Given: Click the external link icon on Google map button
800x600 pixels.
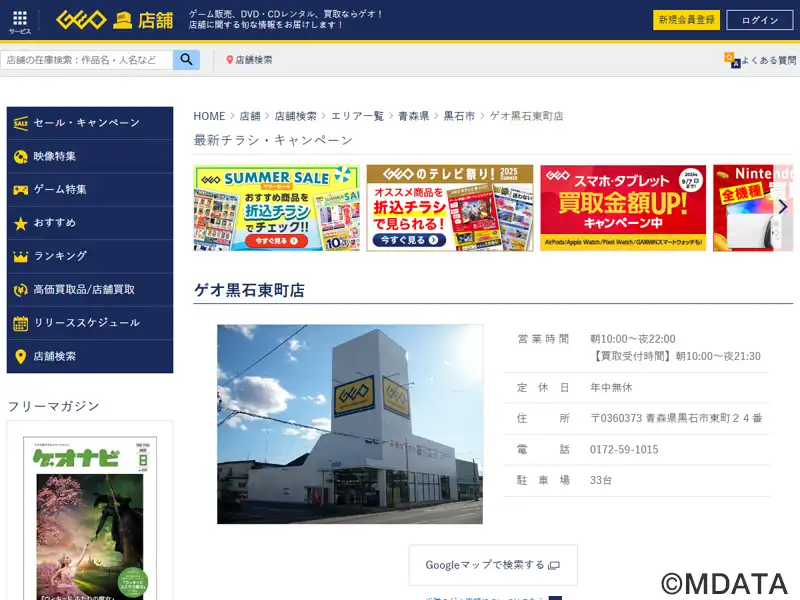Looking at the screenshot, I should click(554, 565).
